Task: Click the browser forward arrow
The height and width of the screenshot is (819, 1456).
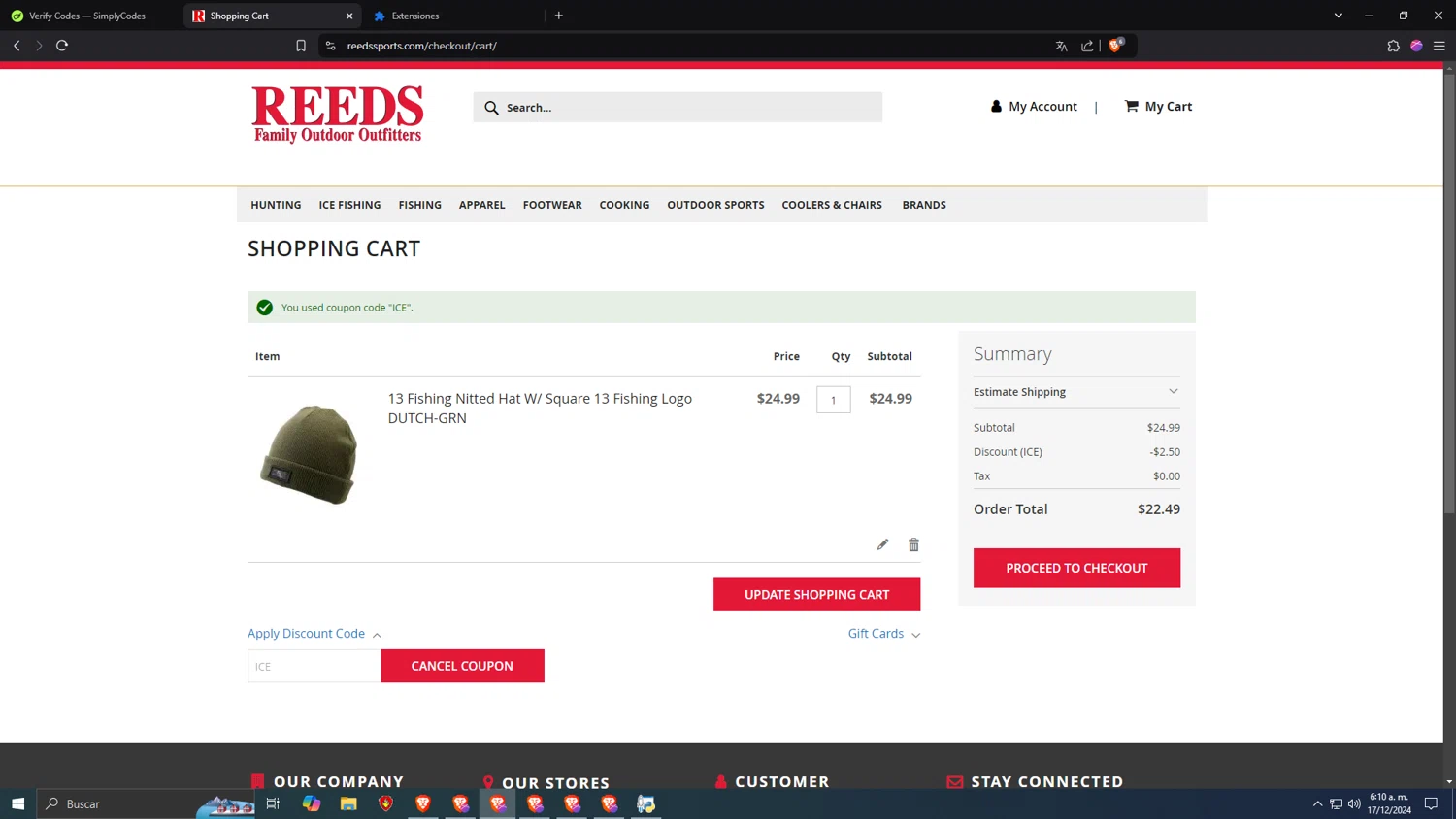Action: pos(39,46)
